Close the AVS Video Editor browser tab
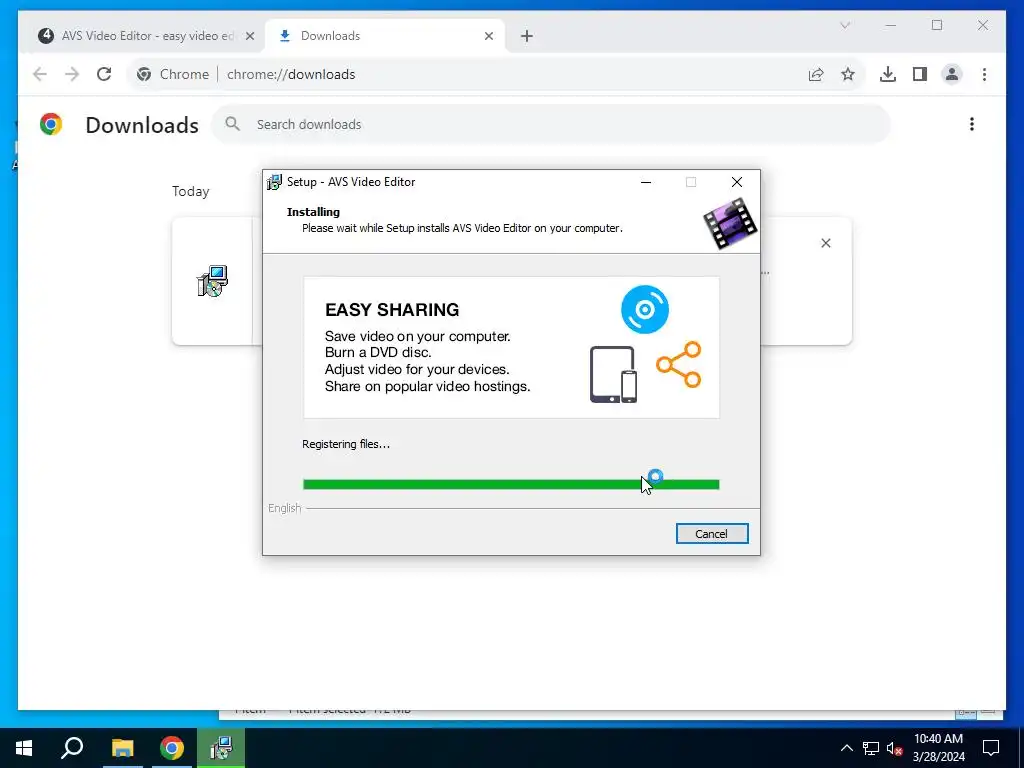The width and height of the screenshot is (1024, 768). click(x=249, y=36)
